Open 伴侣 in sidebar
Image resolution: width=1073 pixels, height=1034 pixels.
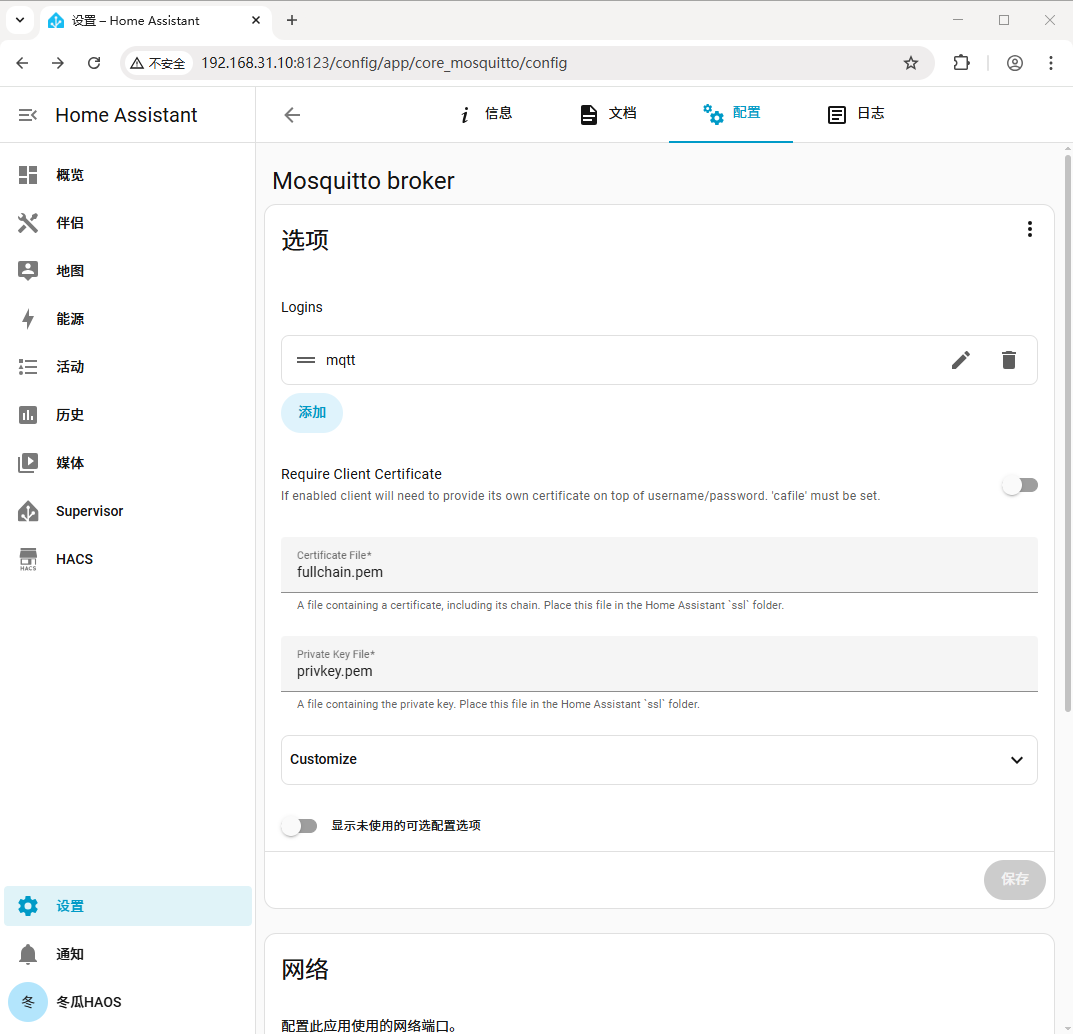127,223
